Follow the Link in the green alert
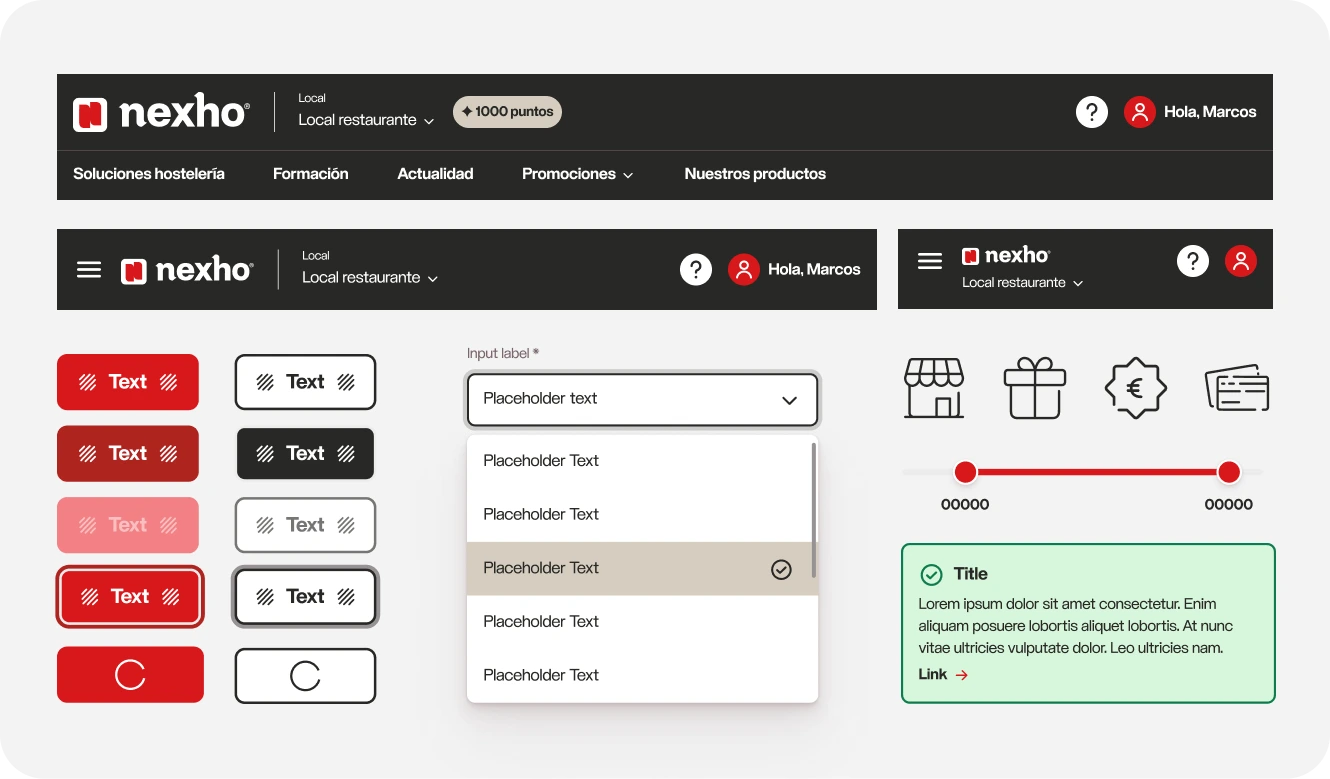Image resolution: width=1330 pixels, height=779 pixels. [943, 675]
